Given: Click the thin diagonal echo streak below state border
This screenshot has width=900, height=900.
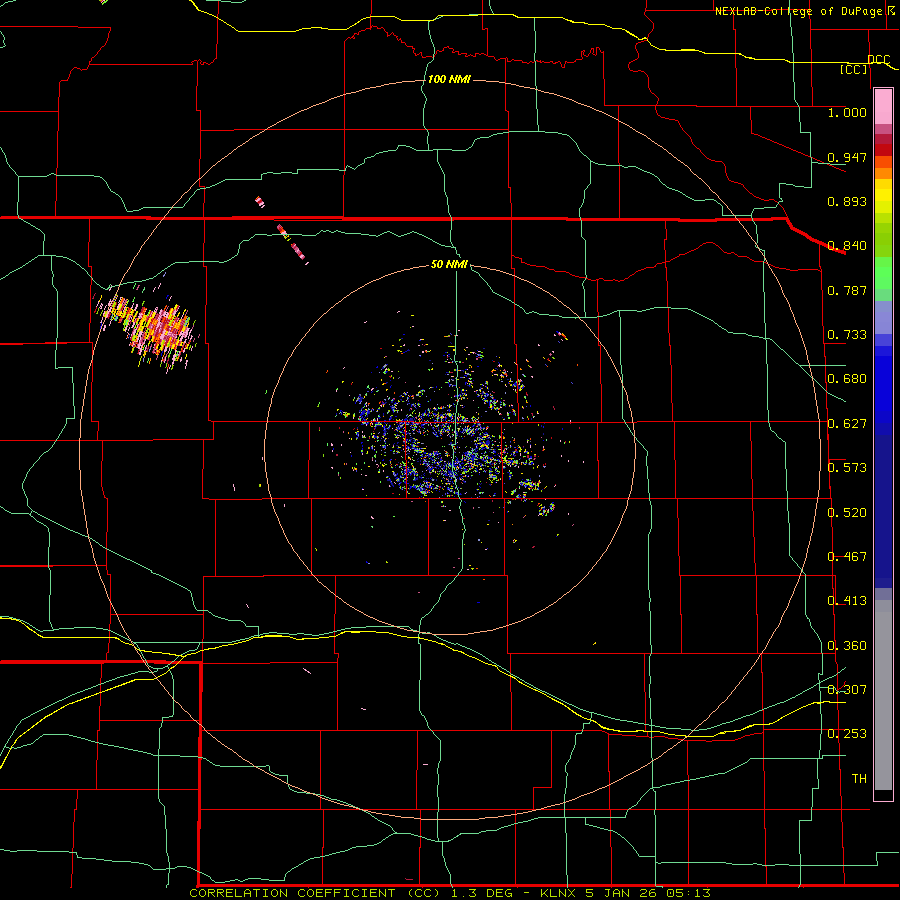Looking at the screenshot, I should click(293, 244).
